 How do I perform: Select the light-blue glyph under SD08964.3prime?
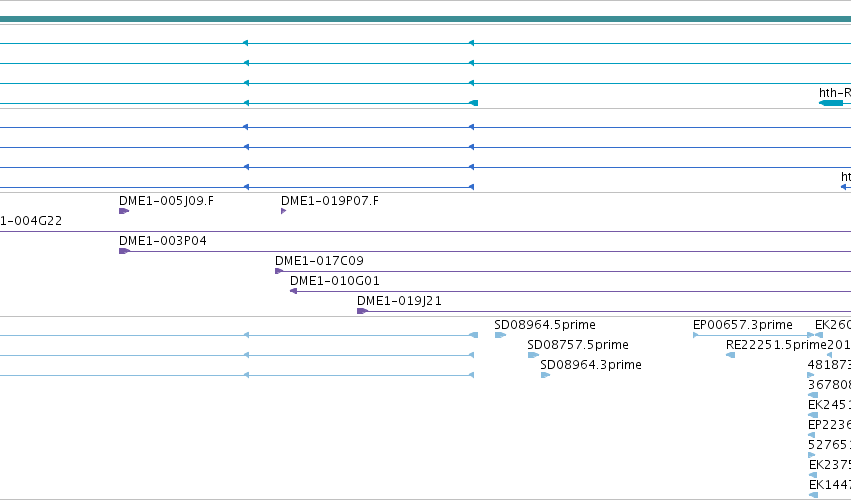(545, 375)
